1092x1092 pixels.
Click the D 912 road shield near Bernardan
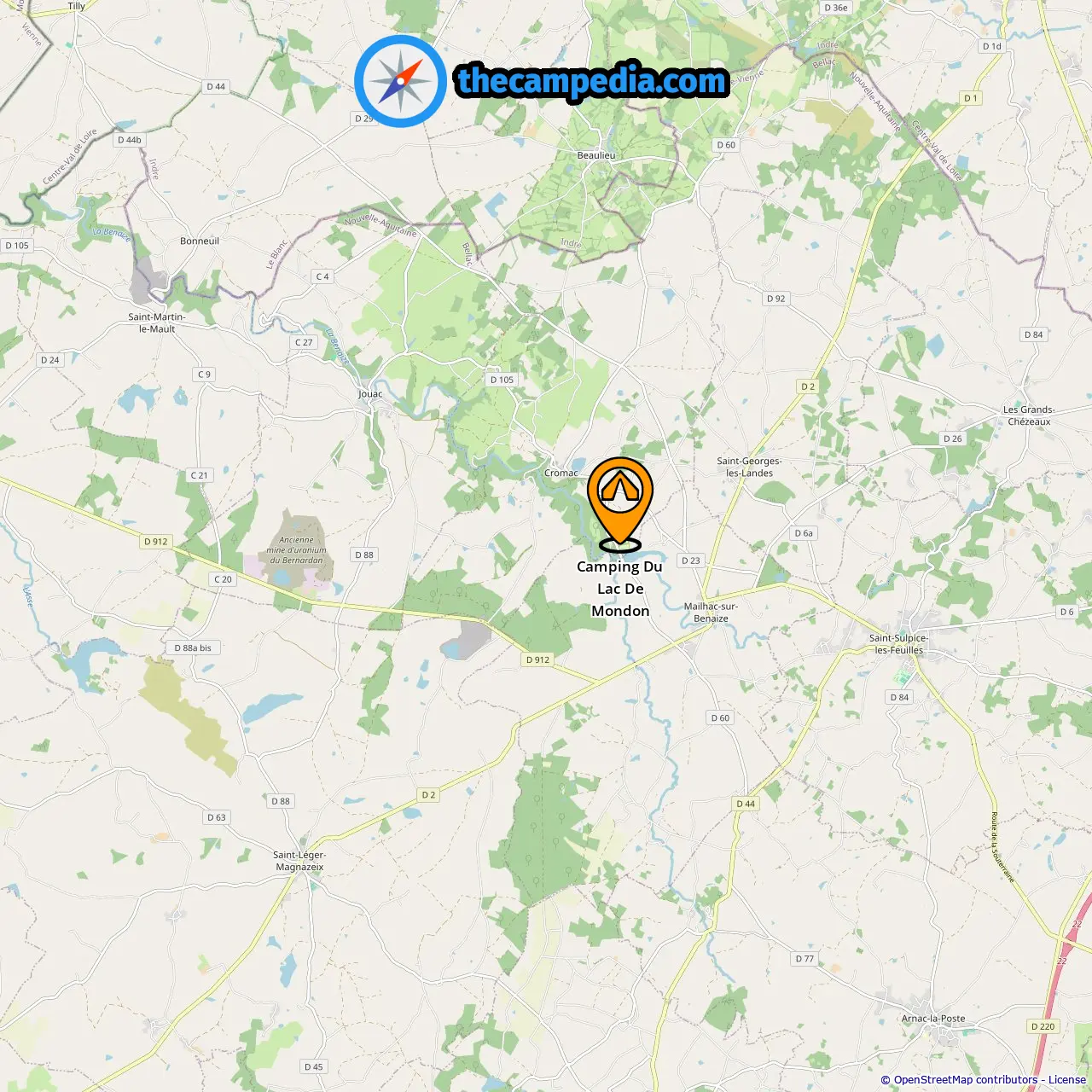click(156, 542)
